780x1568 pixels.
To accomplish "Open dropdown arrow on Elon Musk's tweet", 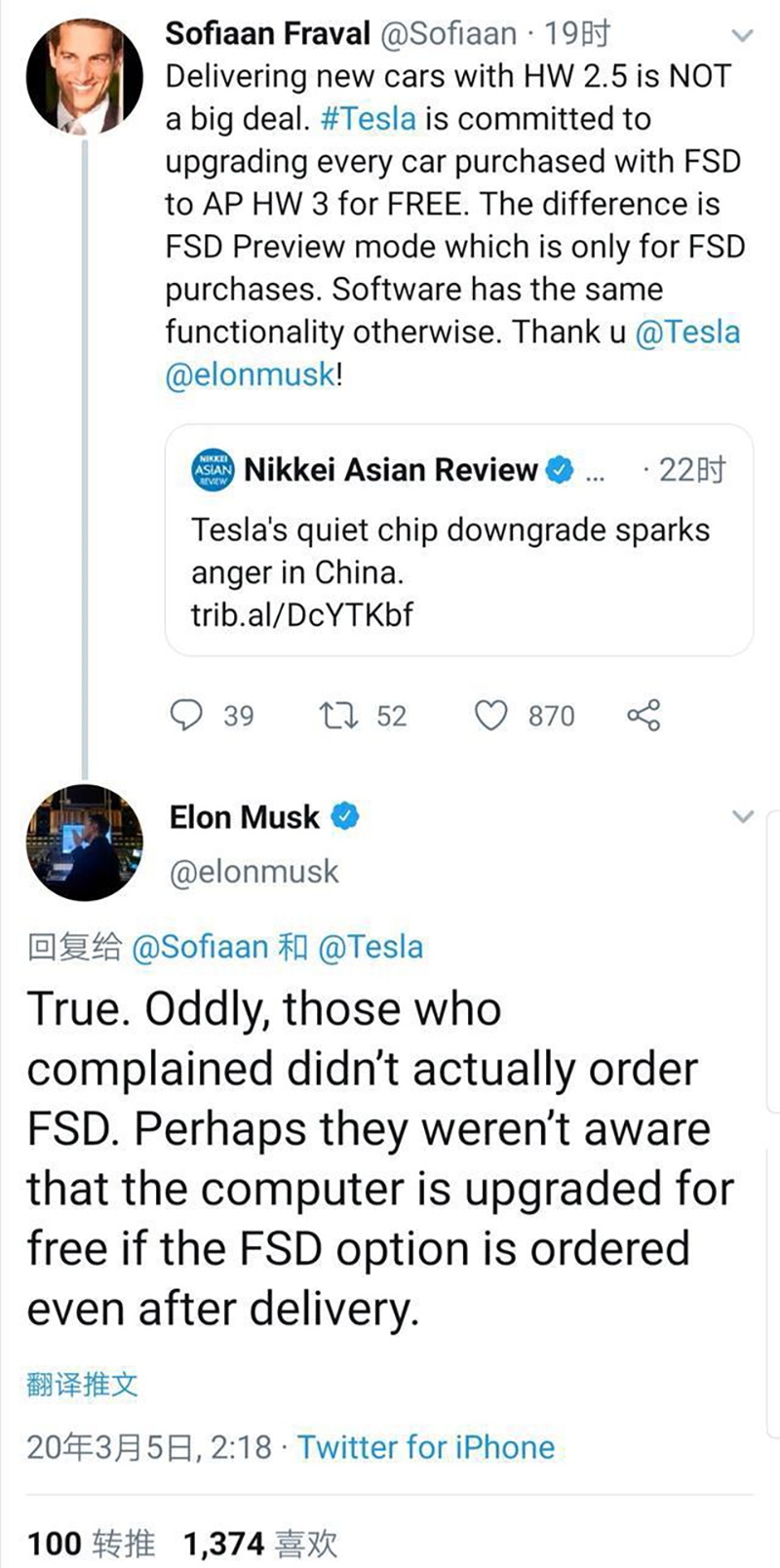I will tap(743, 816).
